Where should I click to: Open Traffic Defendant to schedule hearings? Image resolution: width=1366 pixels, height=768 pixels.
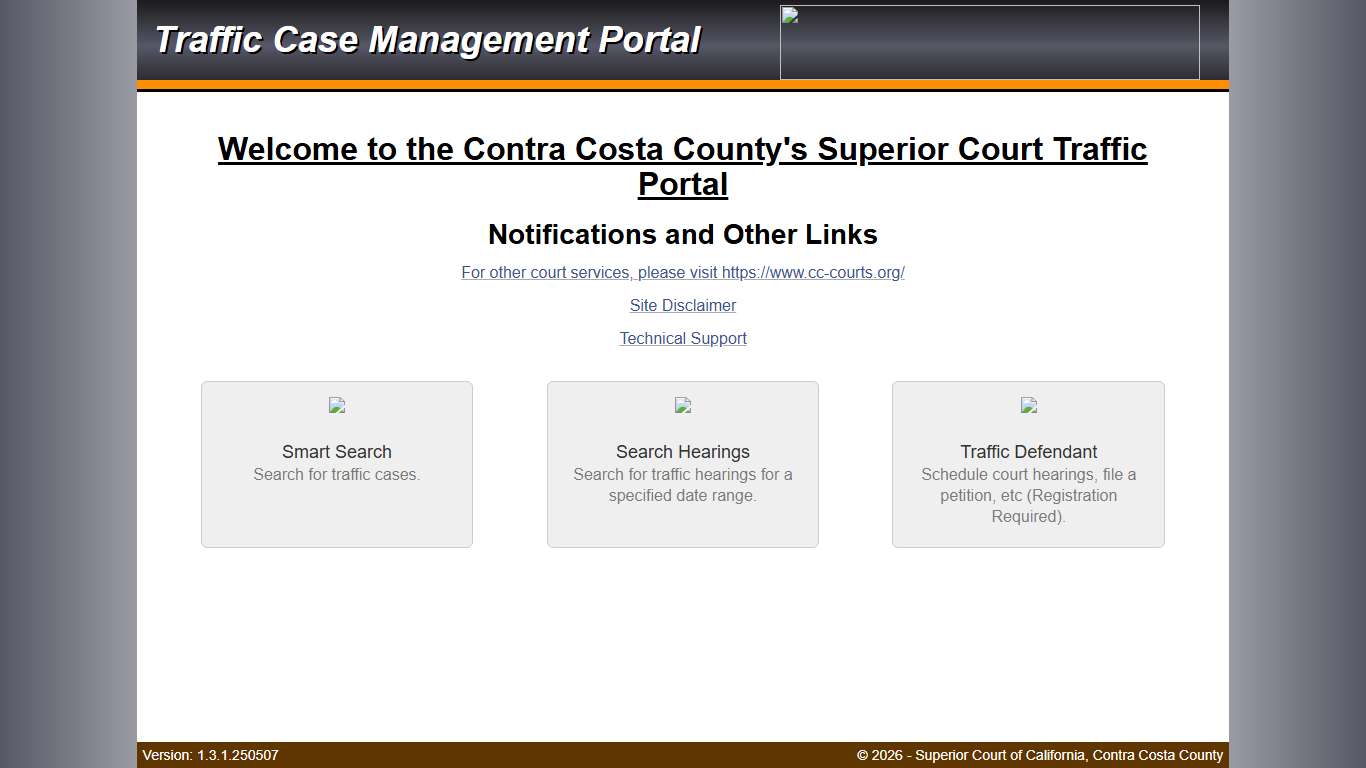point(1028,464)
